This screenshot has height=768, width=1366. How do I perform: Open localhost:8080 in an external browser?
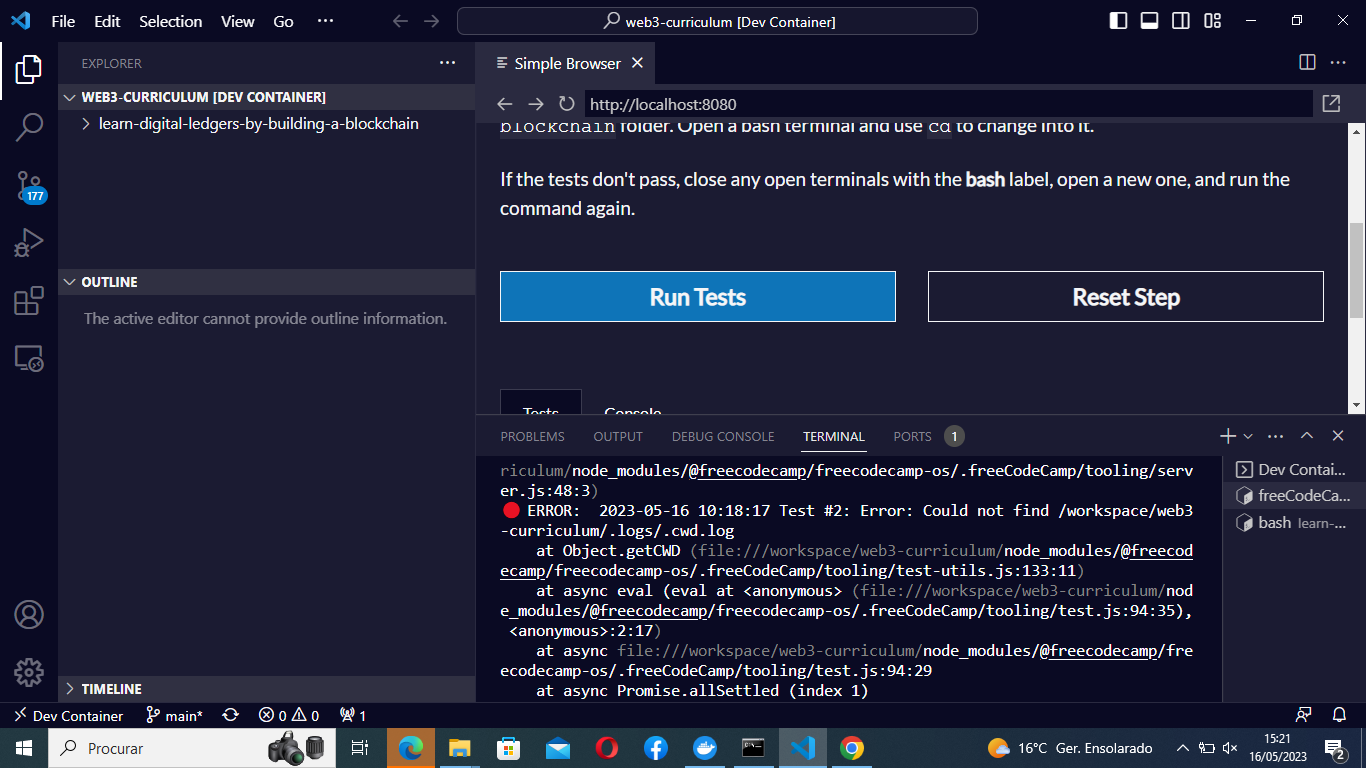coord(1331,103)
